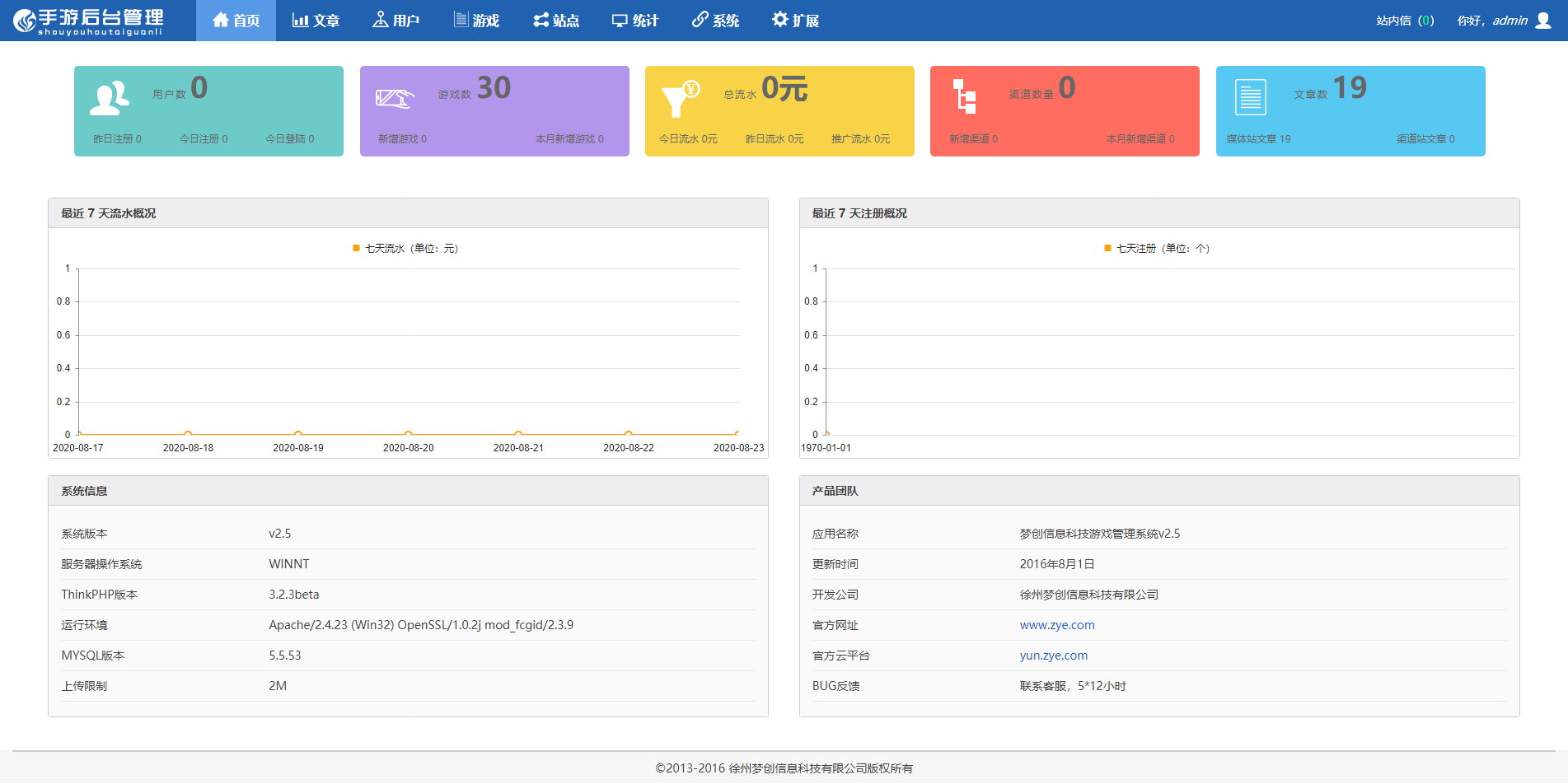Image resolution: width=1568 pixels, height=784 pixels.
Task: Open the yun.zye.com cloud platform link
Action: (x=1053, y=656)
